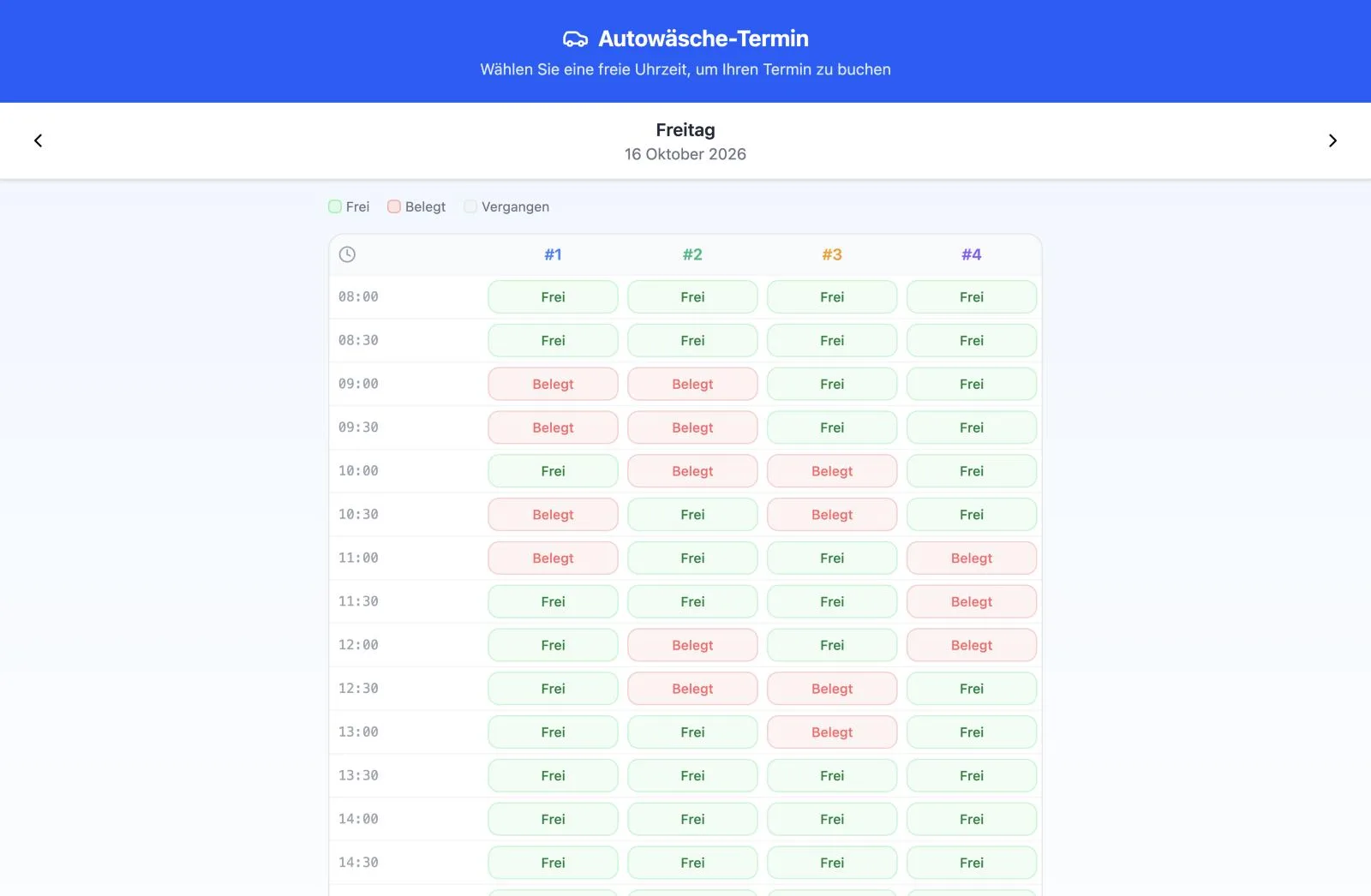This screenshot has height=896, width=1371.
Task: Click the 12:00 Belegt slot in bay #2
Action: [692, 646]
